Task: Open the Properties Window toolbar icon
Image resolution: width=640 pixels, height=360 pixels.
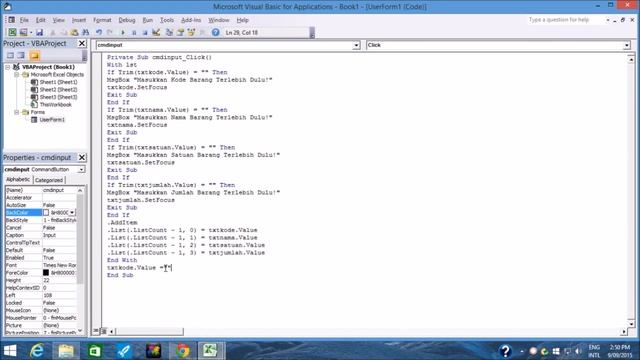Action: [x=180, y=32]
